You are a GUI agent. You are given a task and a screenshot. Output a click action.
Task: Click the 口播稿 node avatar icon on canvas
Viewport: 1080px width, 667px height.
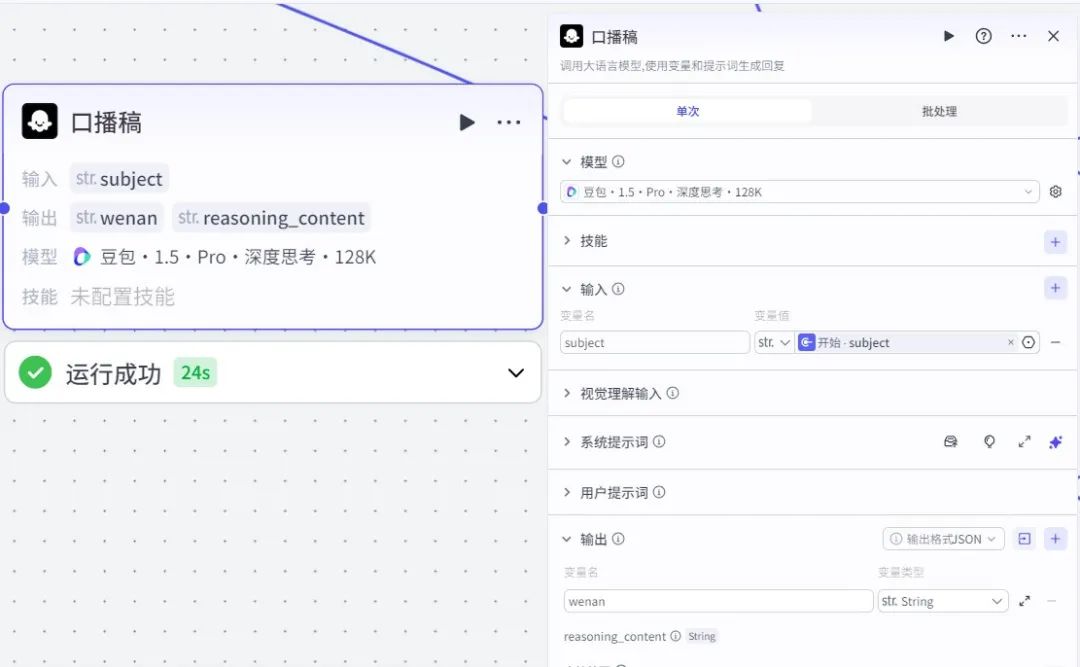(x=40, y=121)
